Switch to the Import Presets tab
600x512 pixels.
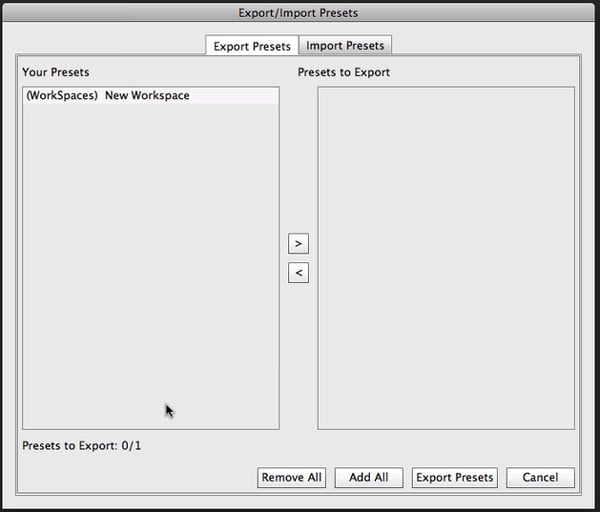345,46
